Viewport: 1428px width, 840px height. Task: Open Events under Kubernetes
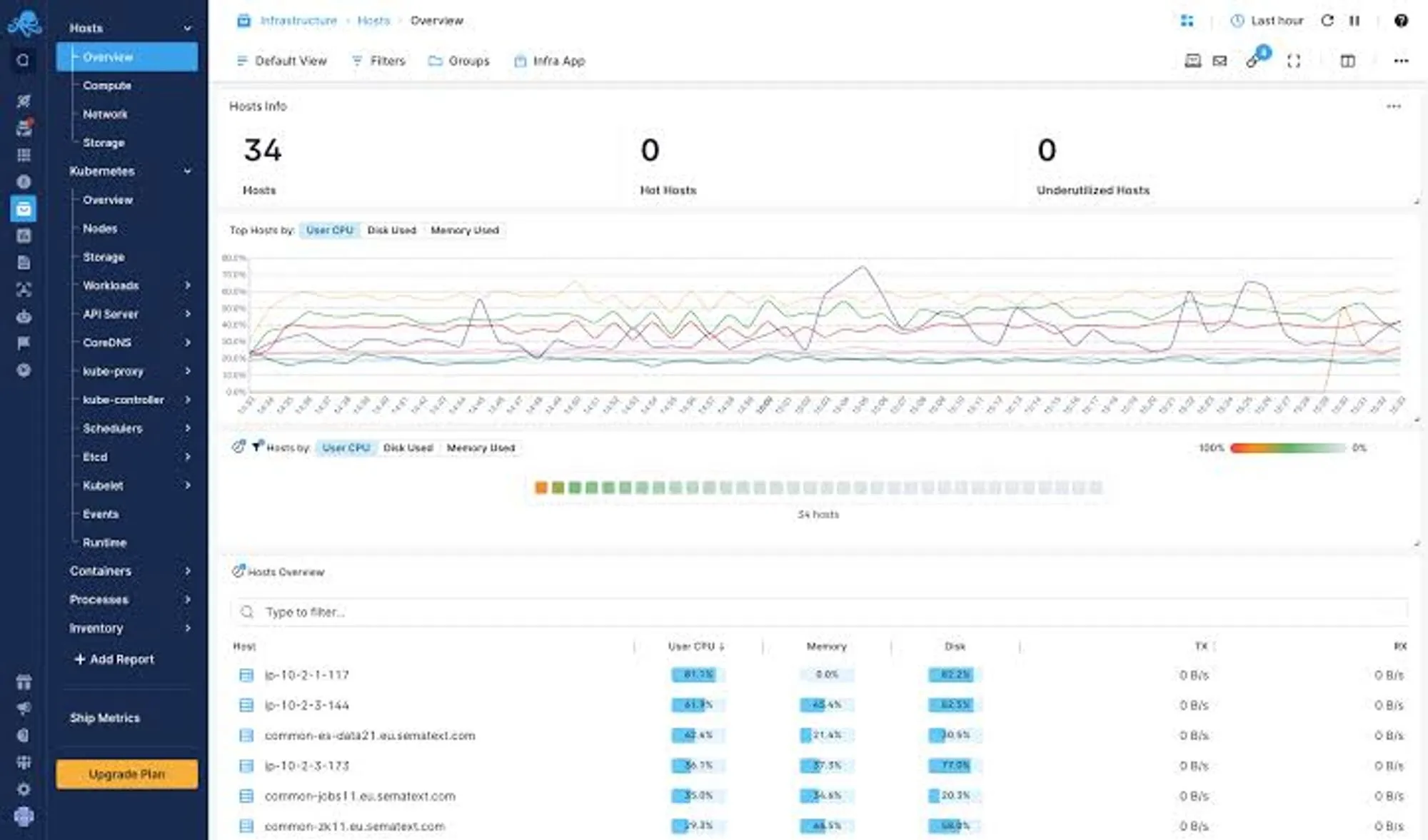(101, 514)
